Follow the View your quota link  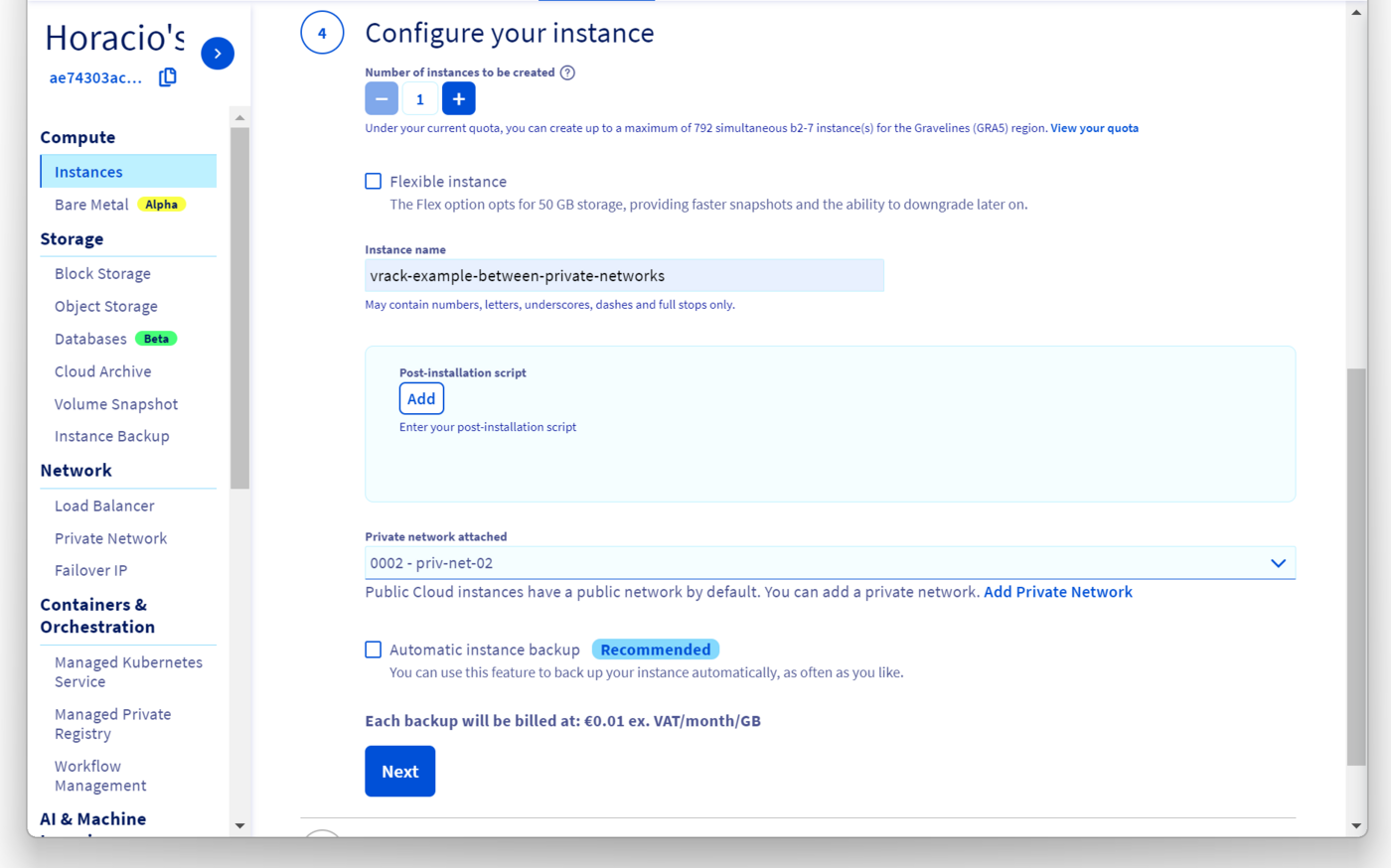coord(1094,128)
